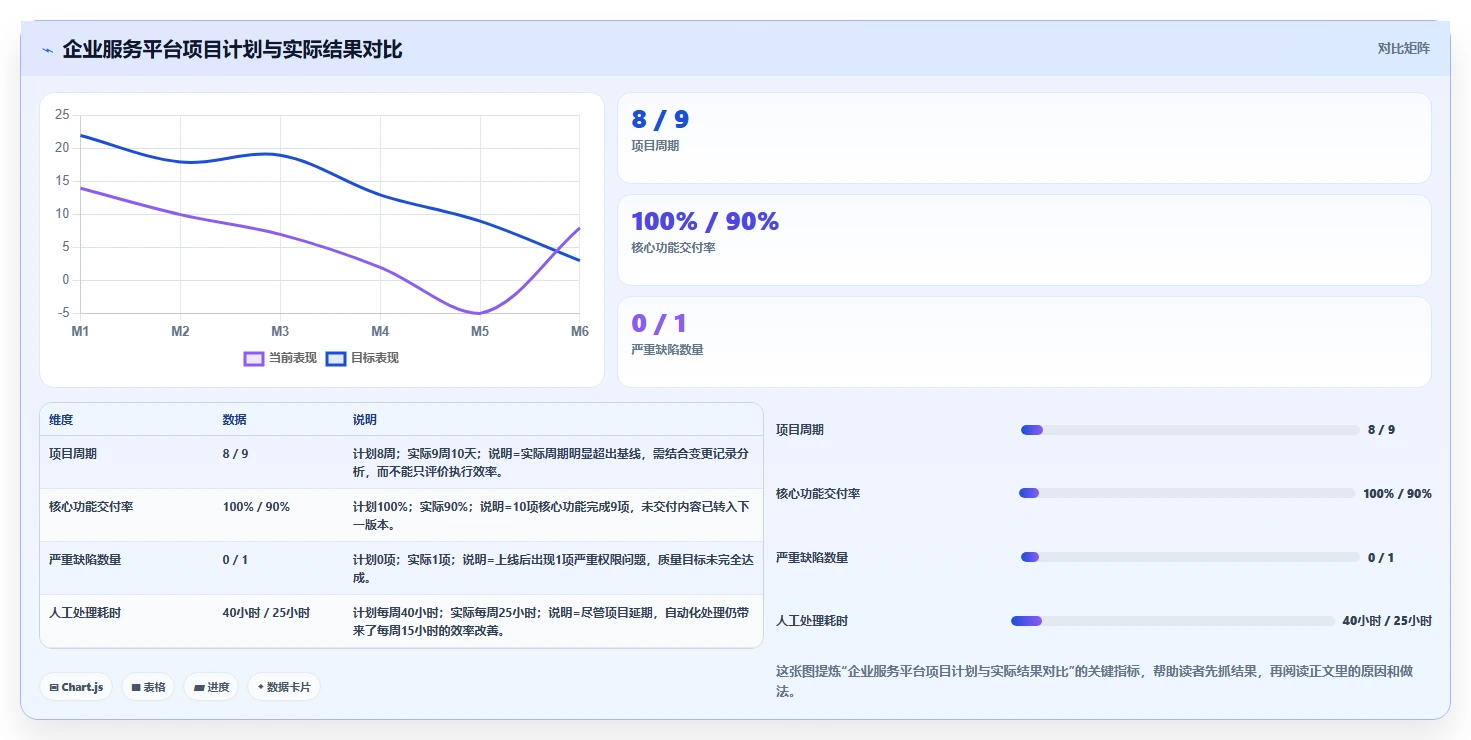The image size is (1471, 740).
Task: Click the big 8 / 9 number on the 项目周期 card
Action: (660, 120)
